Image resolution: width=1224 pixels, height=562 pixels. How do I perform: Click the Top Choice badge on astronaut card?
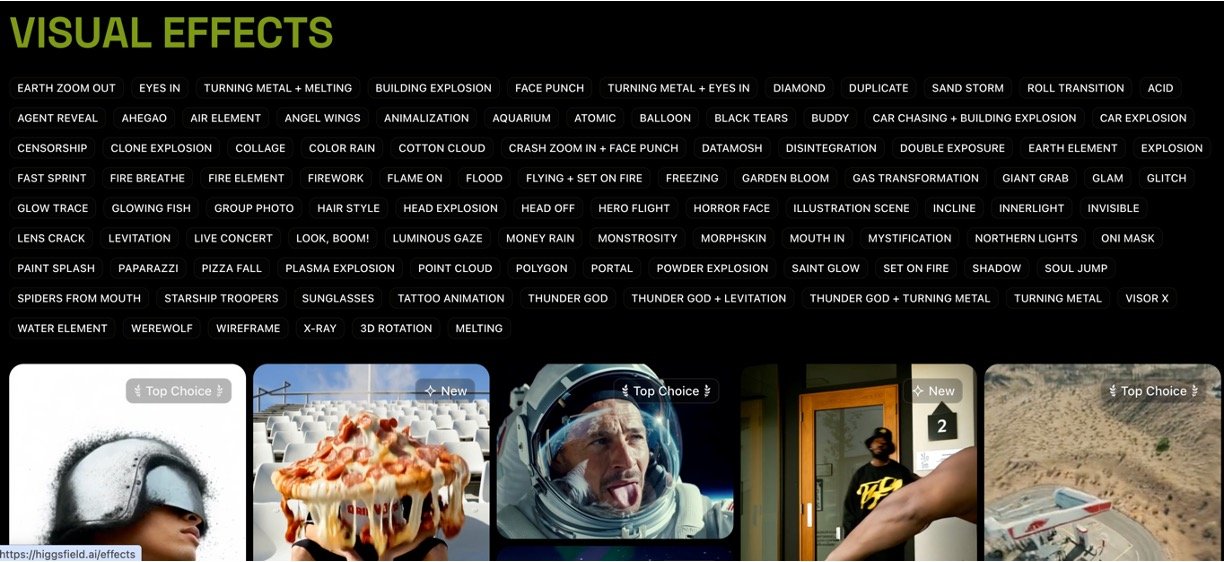tap(666, 391)
